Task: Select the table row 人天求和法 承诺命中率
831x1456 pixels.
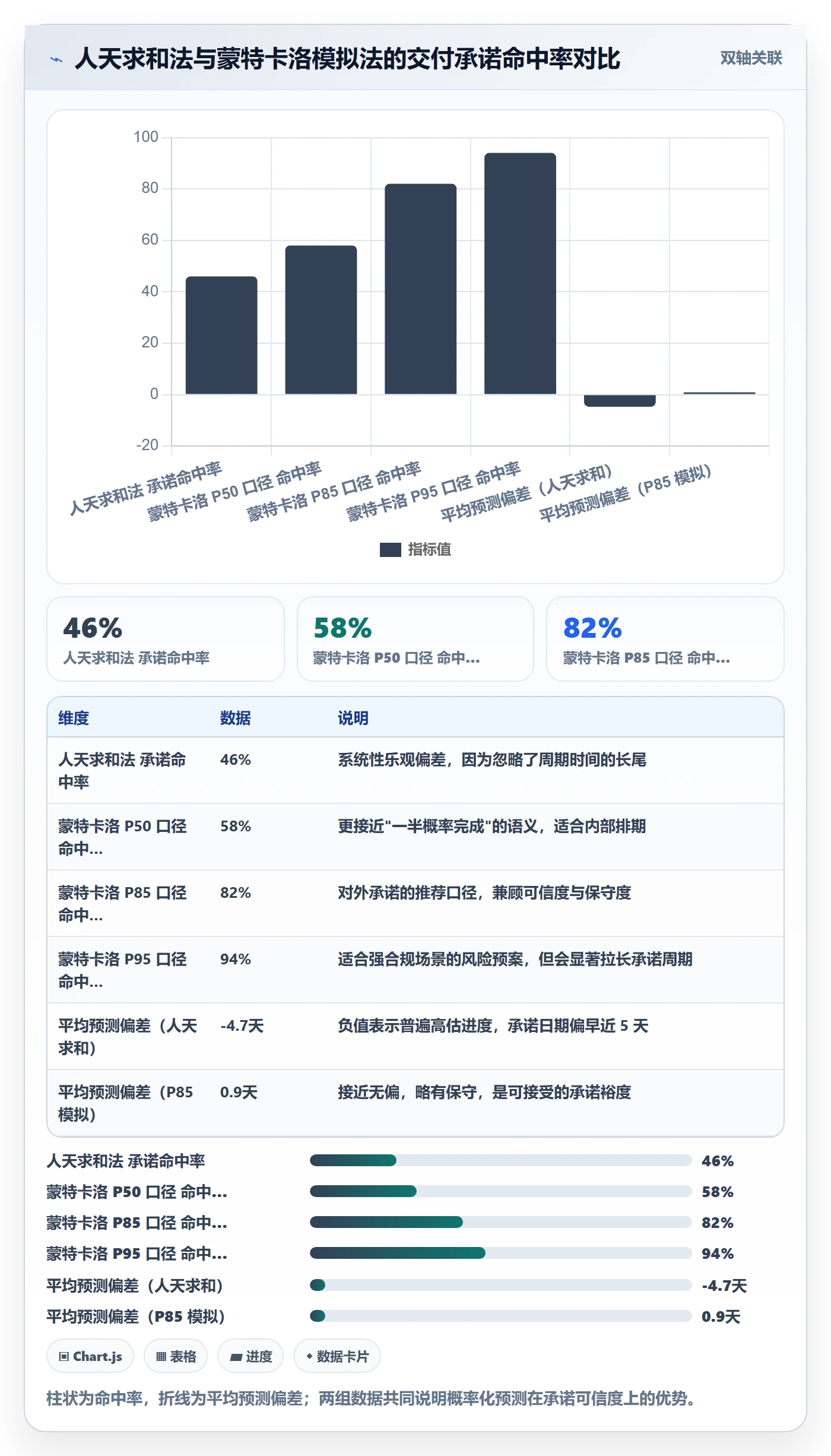Action: [415, 771]
